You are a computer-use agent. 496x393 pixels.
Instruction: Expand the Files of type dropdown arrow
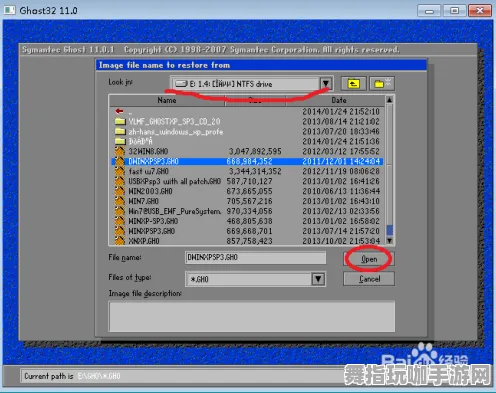318,279
